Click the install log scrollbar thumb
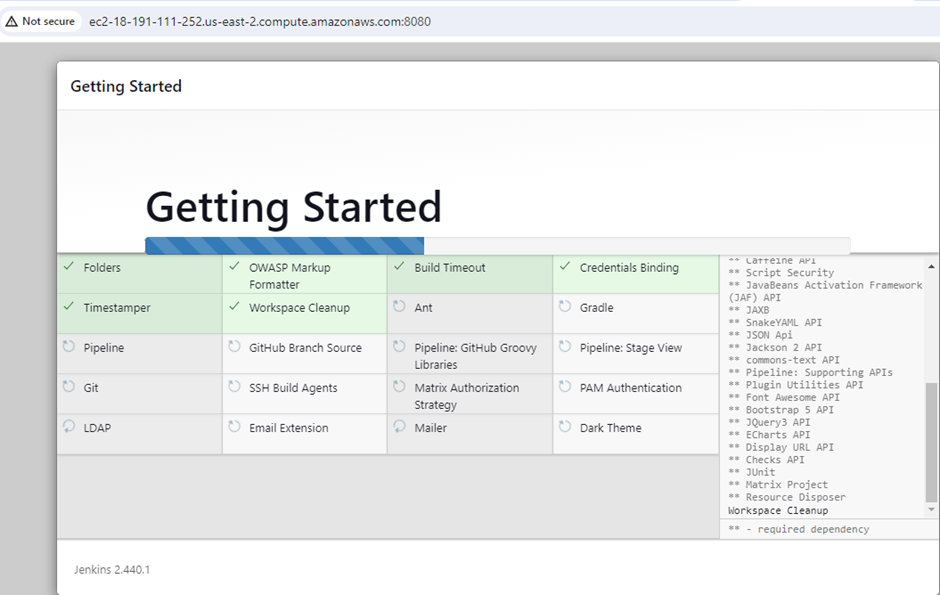Screen dimensions: 940x595 pos(931,442)
